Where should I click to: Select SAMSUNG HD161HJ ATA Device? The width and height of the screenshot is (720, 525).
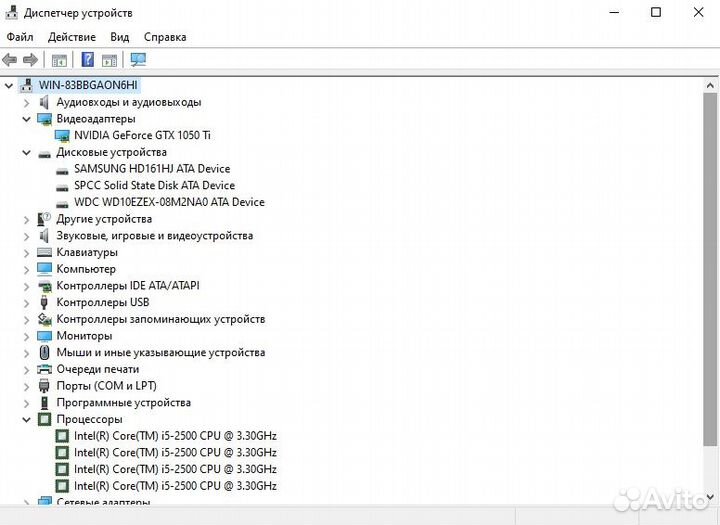(152, 169)
